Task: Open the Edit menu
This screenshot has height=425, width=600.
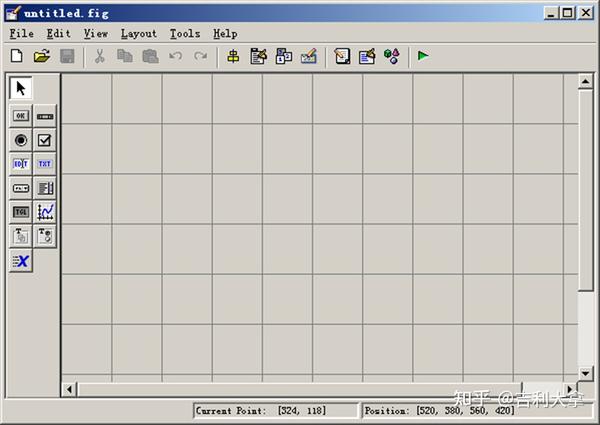Action: pos(59,34)
